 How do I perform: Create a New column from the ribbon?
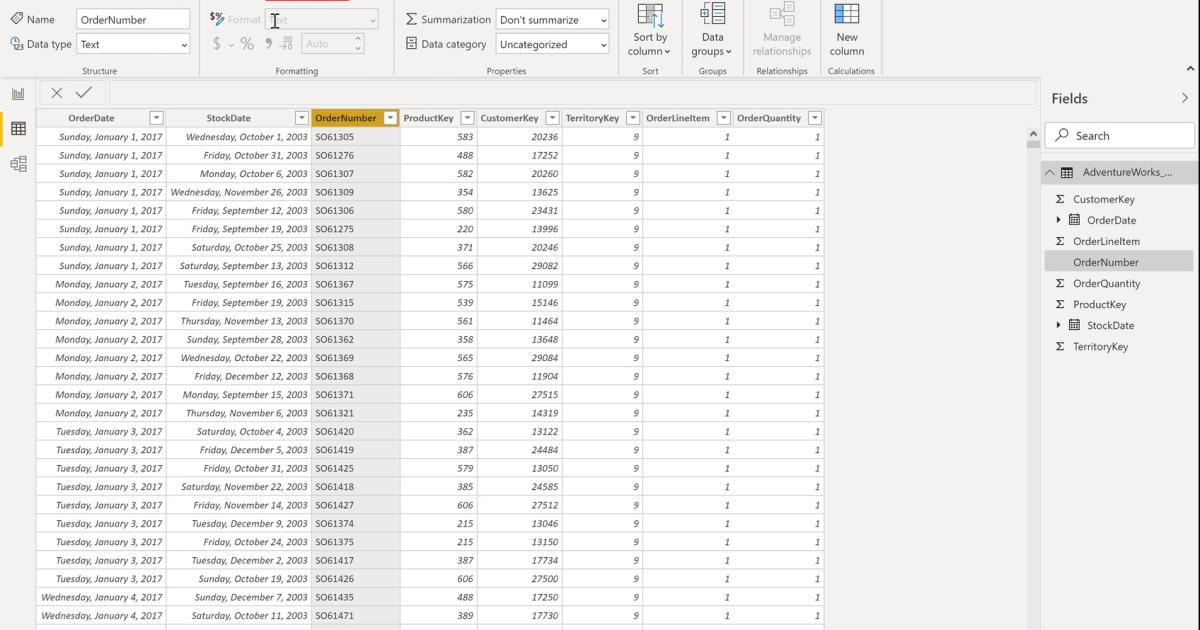pyautogui.click(x=847, y=30)
